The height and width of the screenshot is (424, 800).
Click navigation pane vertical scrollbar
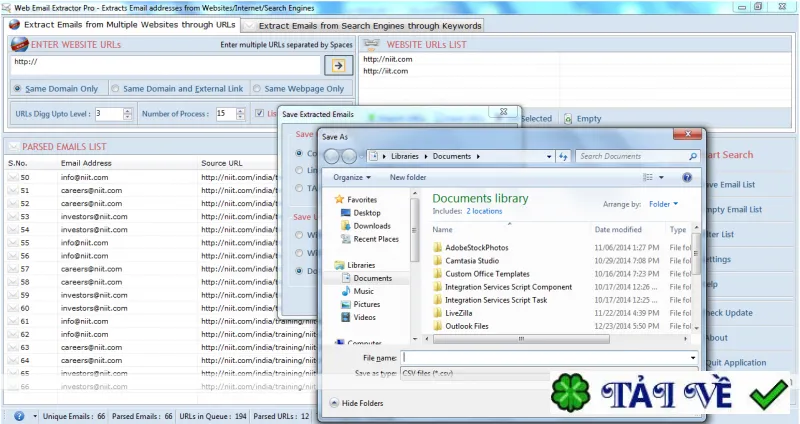click(x=414, y=230)
